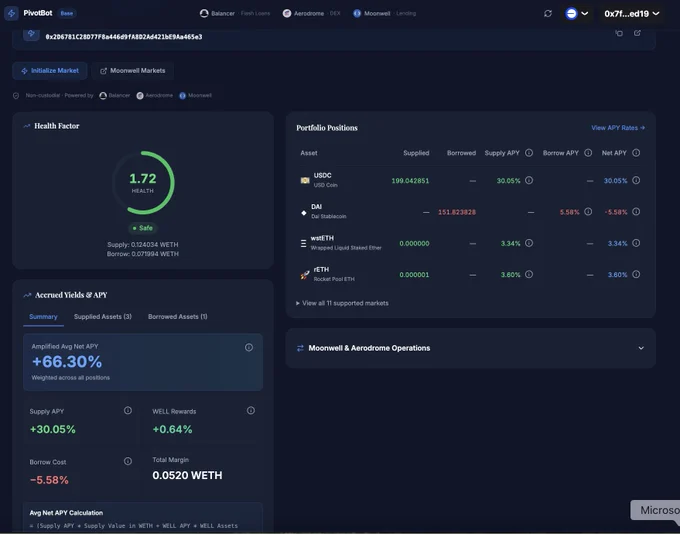Click the USDC supply APY info icon

529,180
